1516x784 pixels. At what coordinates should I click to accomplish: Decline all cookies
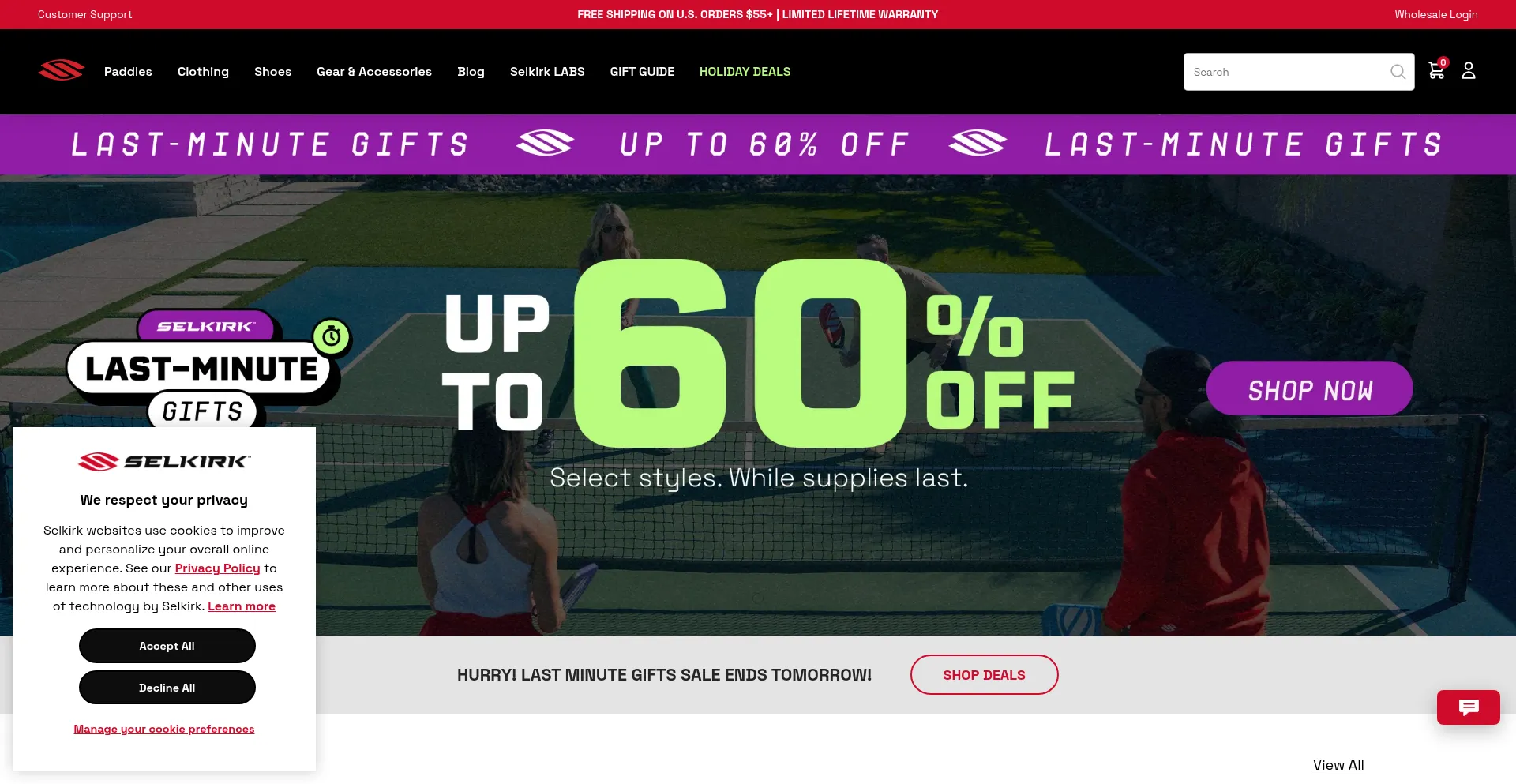pyautogui.click(x=167, y=688)
